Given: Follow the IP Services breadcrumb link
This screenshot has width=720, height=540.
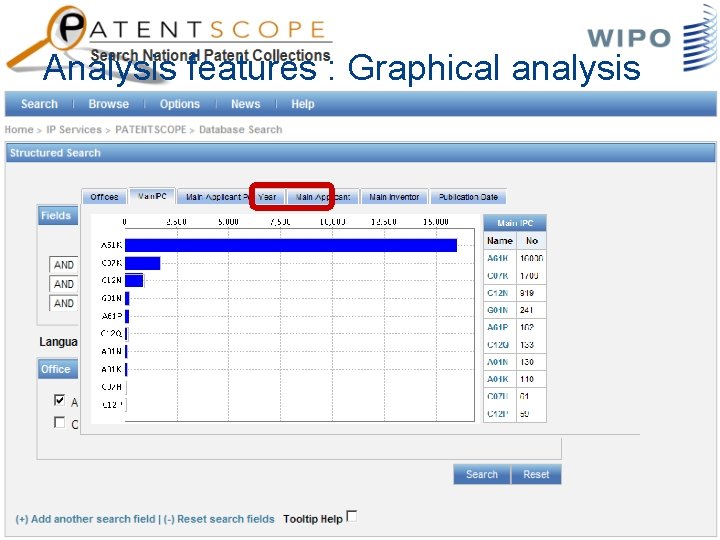Looking at the screenshot, I should pyautogui.click(x=74, y=129).
